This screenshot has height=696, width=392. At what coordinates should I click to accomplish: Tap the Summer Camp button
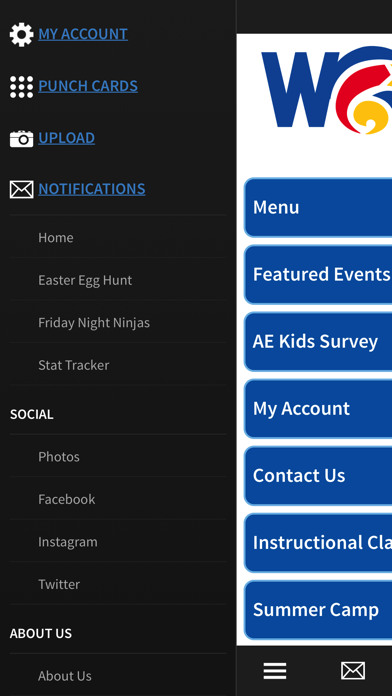[x=318, y=609]
